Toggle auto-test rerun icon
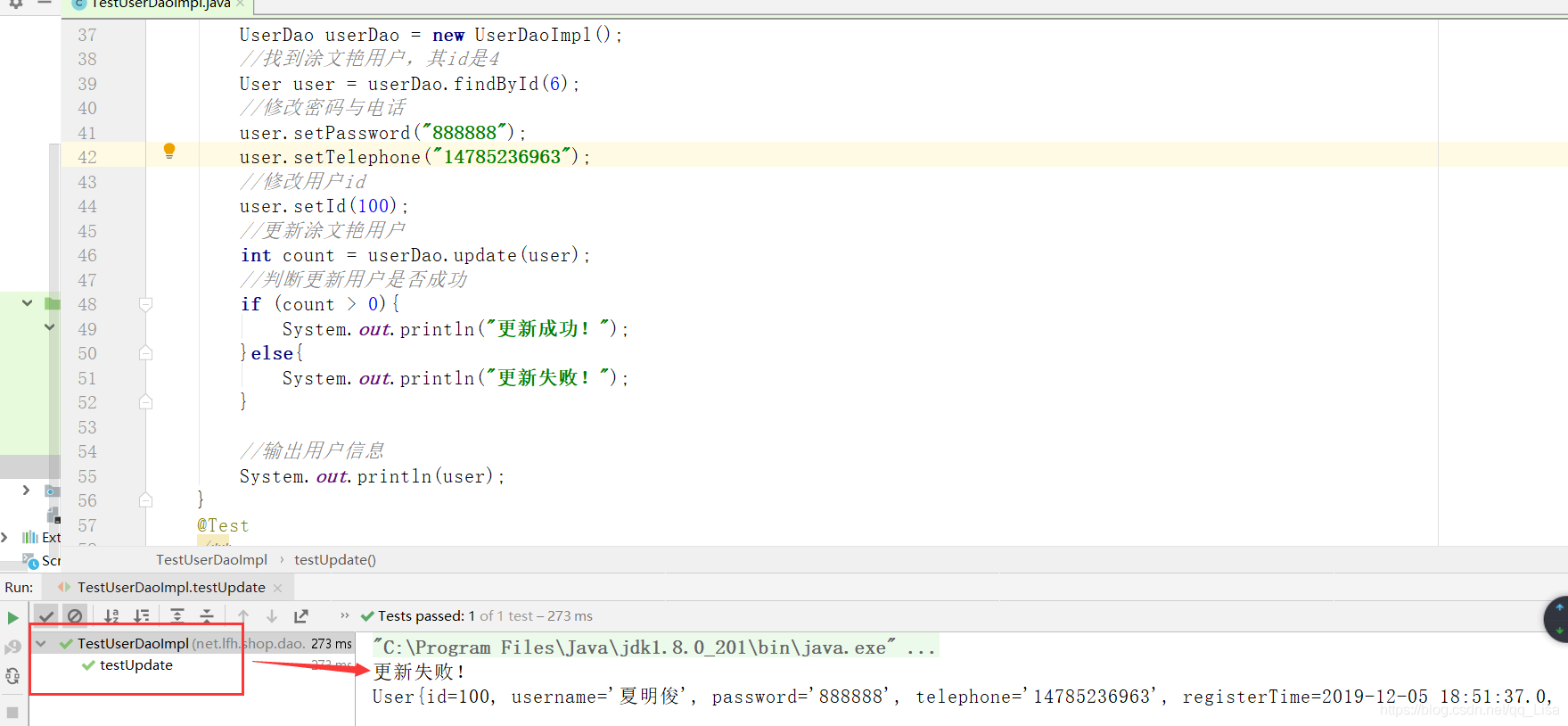 point(12,676)
